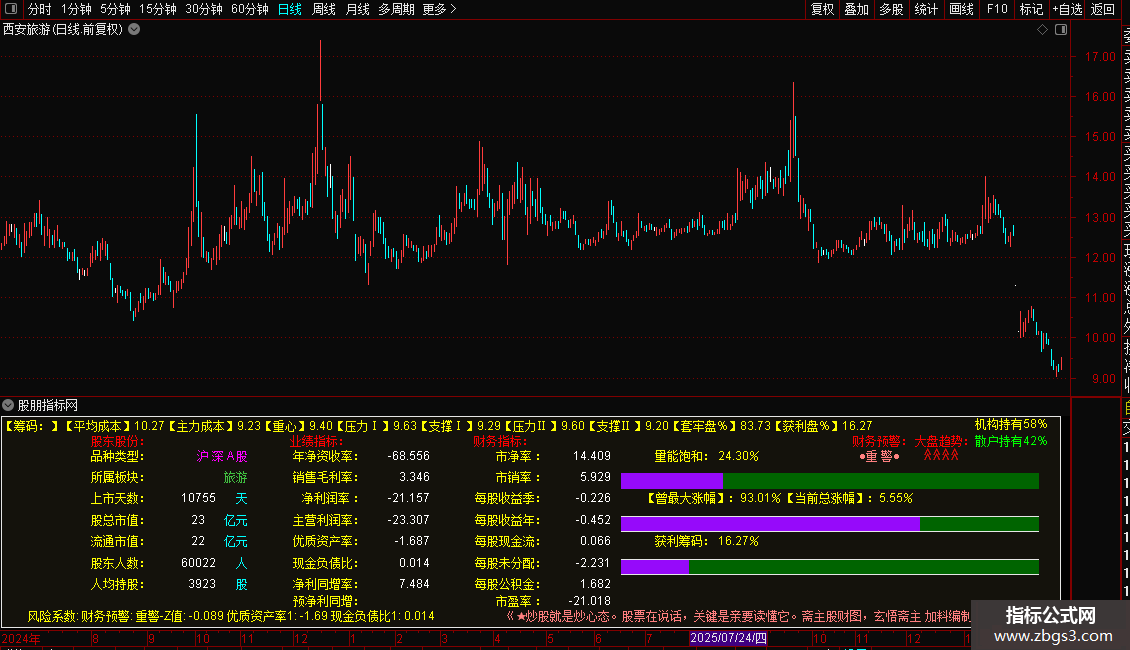Viewport: 1130px width, 650px height.
Task: Open the F10 company info
Action: 996,9
